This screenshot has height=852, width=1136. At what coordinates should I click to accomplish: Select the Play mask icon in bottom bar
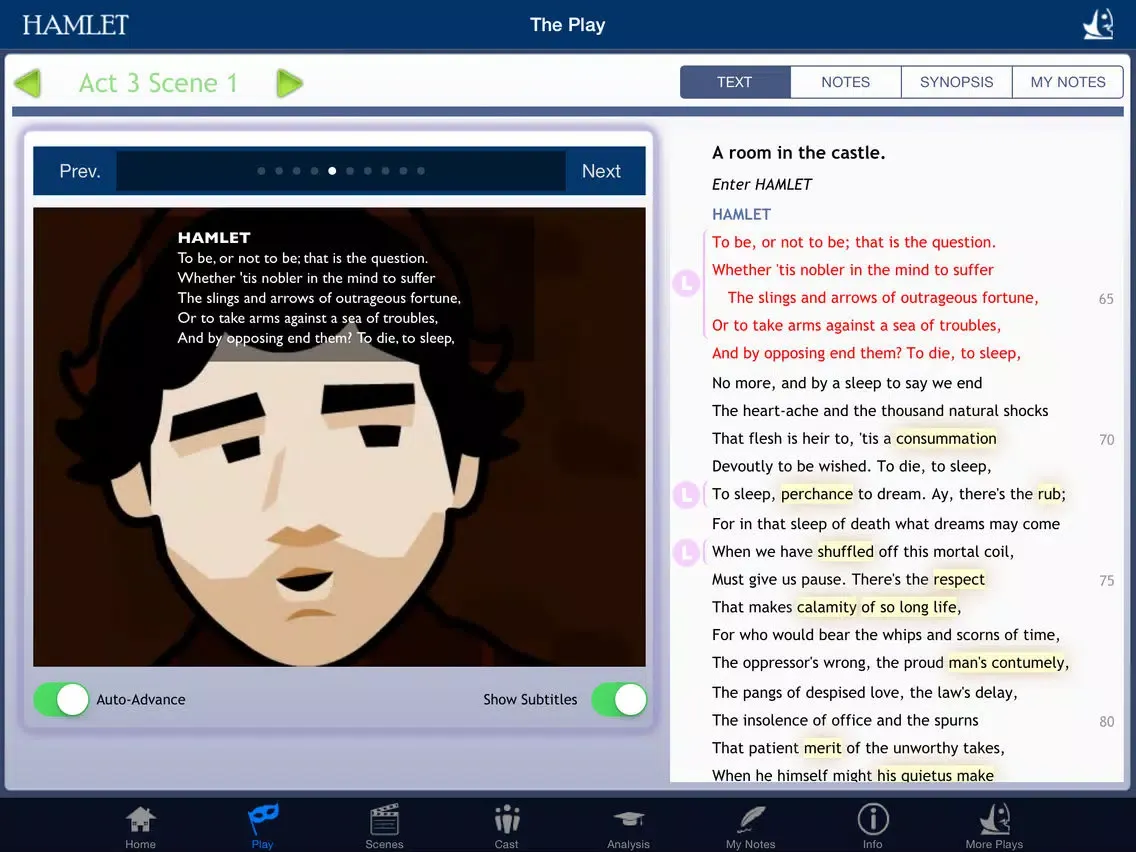[x=262, y=827]
